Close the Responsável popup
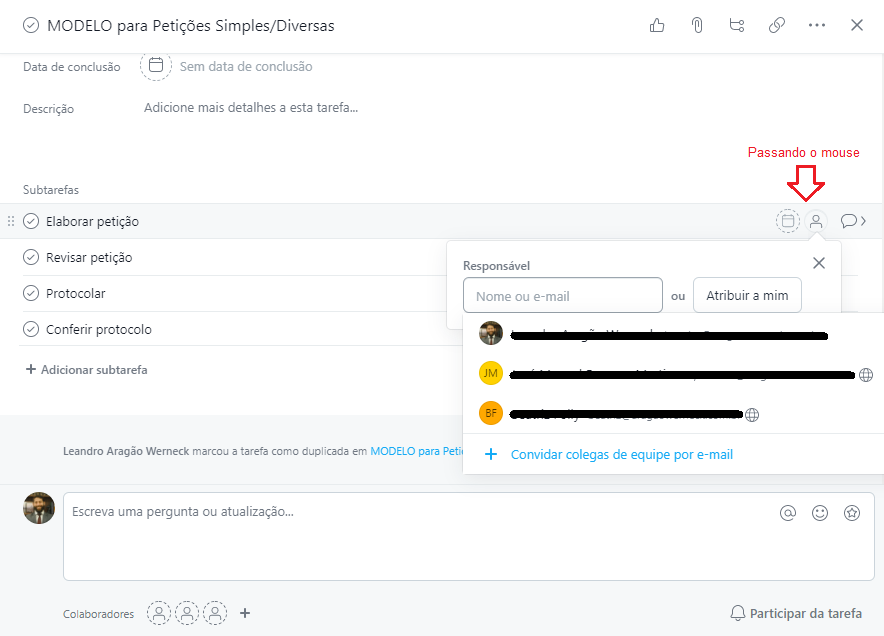This screenshot has width=884, height=636. pyautogui.click(x=819, y=263)
